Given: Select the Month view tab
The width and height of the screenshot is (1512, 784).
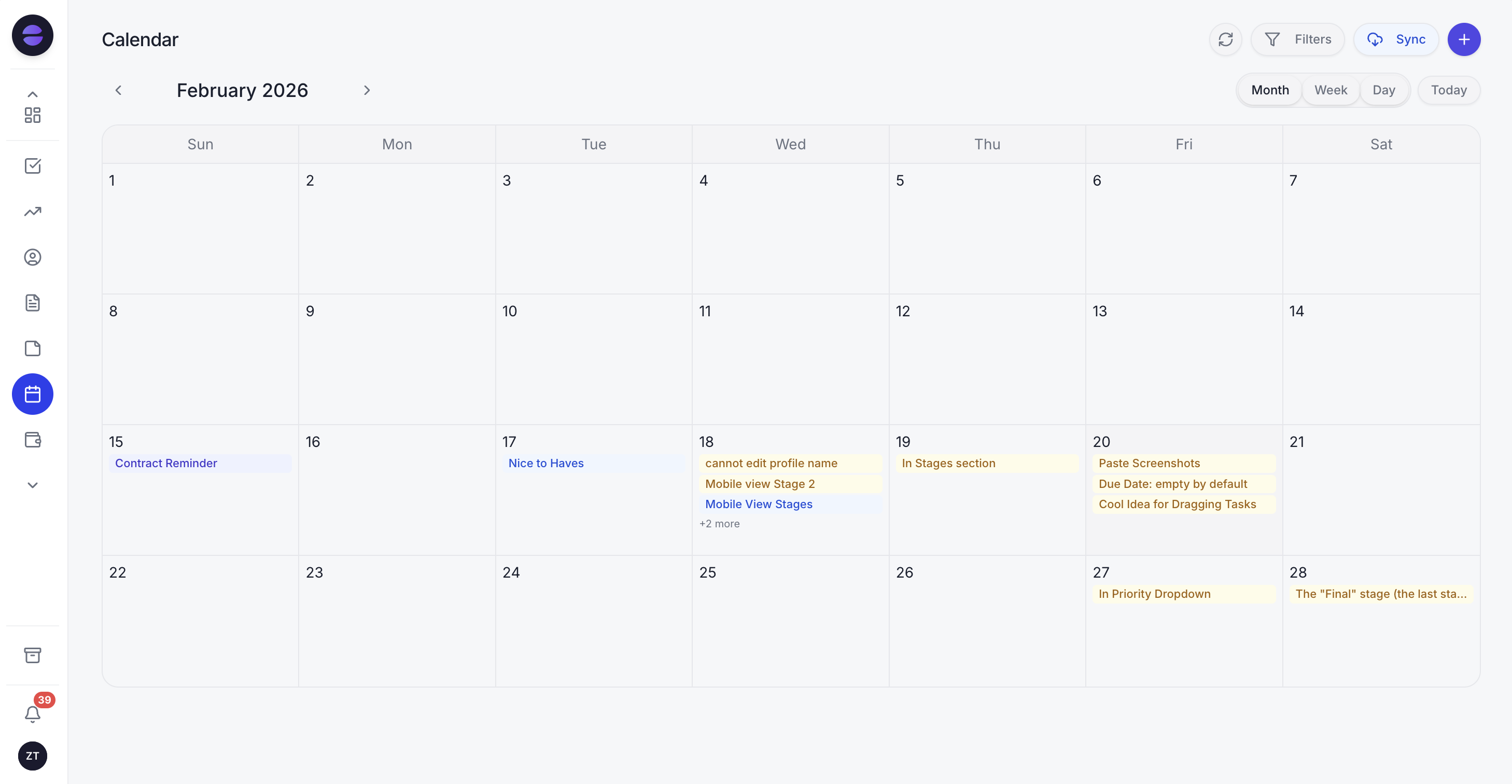Looking at the screenshot, I should coord(1269,90).
